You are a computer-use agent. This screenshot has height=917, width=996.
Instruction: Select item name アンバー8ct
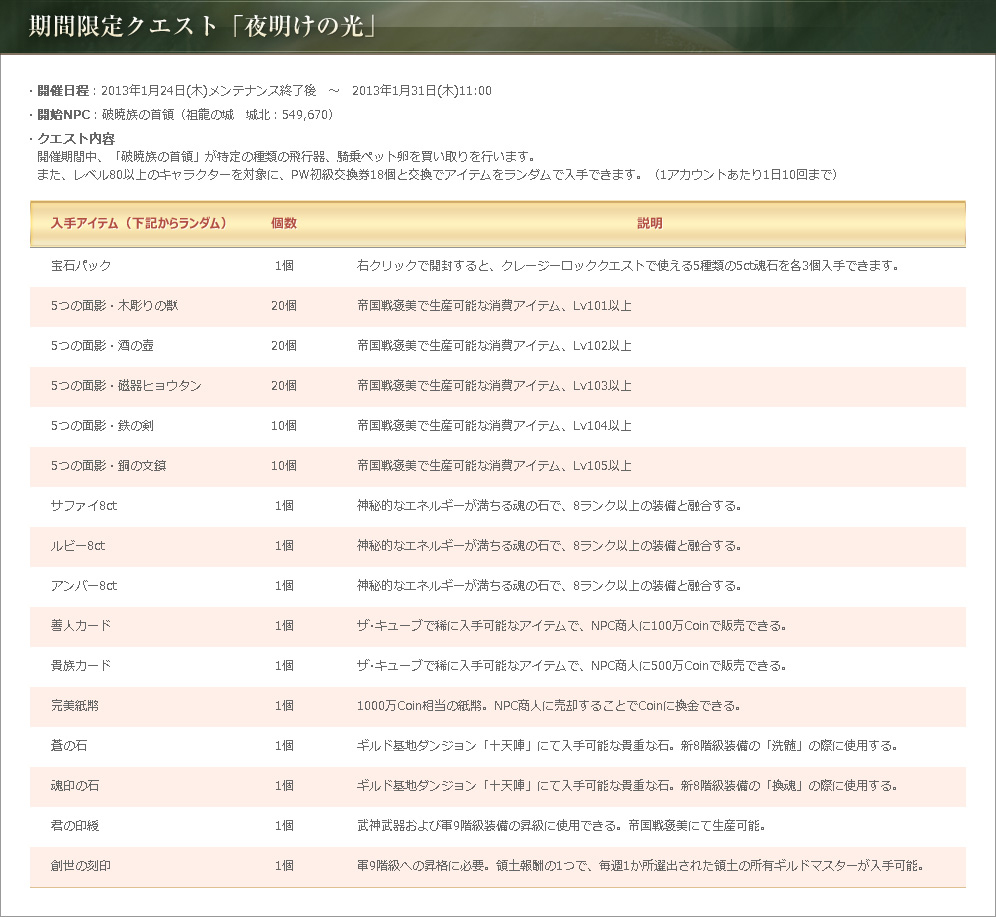tap(84, 586)
